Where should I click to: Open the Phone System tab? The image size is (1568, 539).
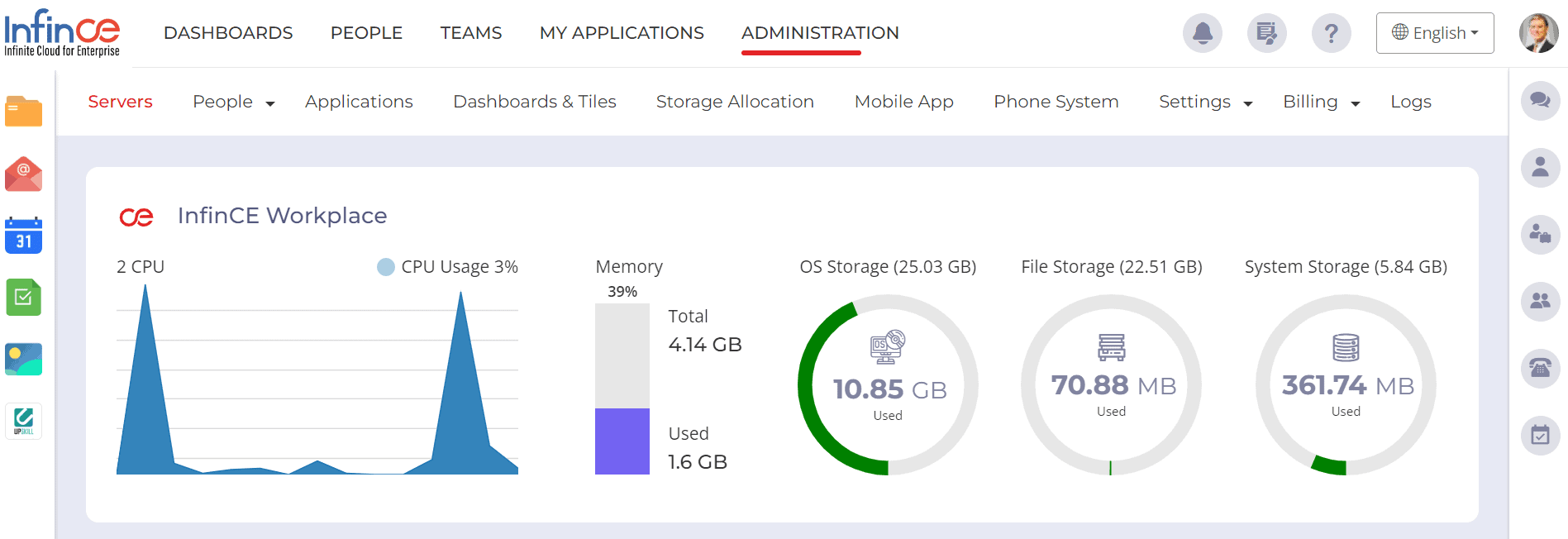pyautogui.click(x=1056, y=102)
